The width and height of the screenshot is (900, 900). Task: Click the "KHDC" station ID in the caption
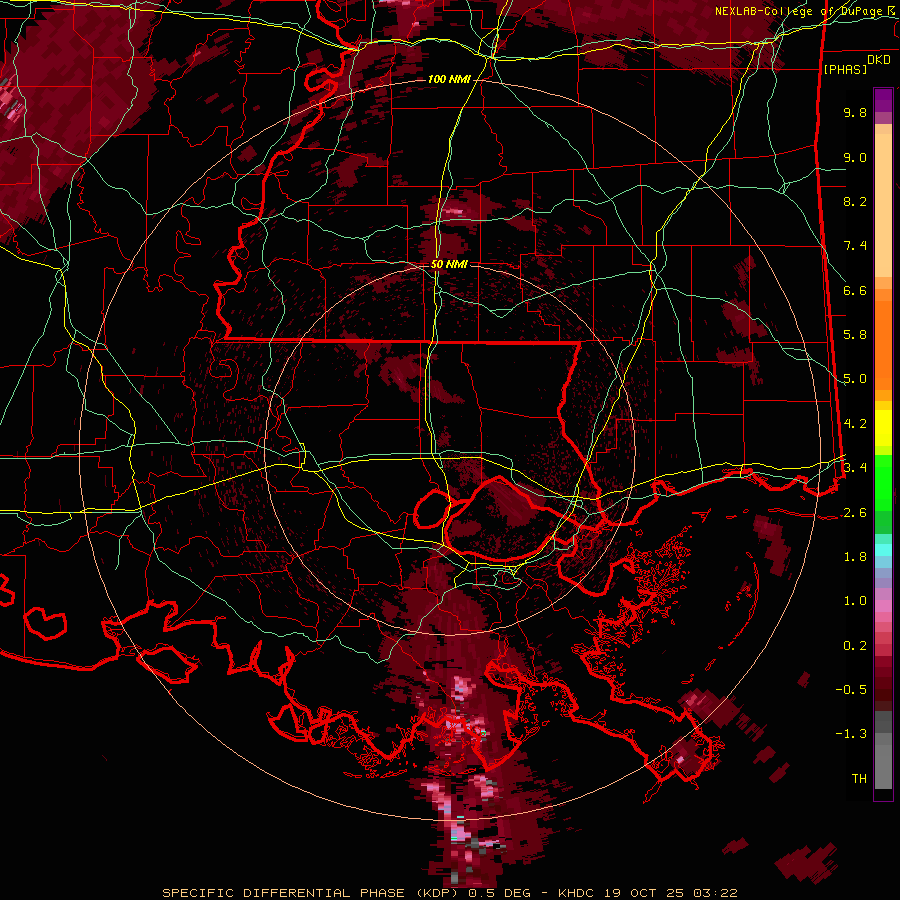coord(577,893)
